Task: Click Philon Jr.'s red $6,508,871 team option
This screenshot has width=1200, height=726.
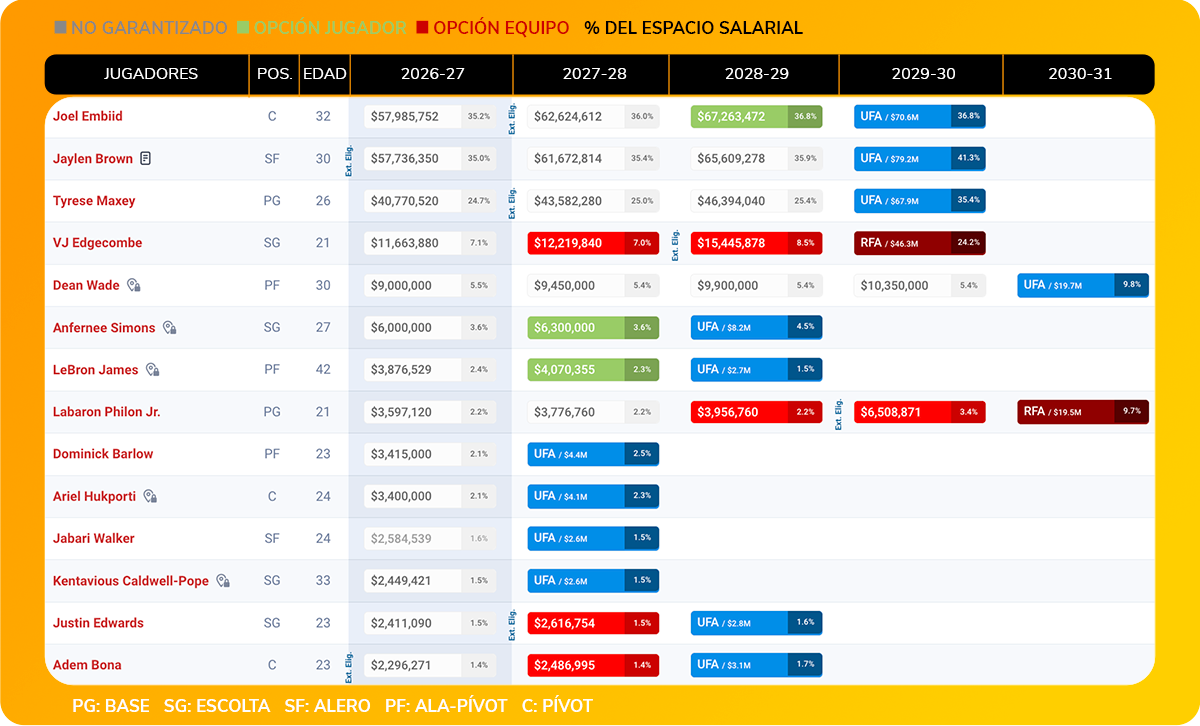Action: 920,412
